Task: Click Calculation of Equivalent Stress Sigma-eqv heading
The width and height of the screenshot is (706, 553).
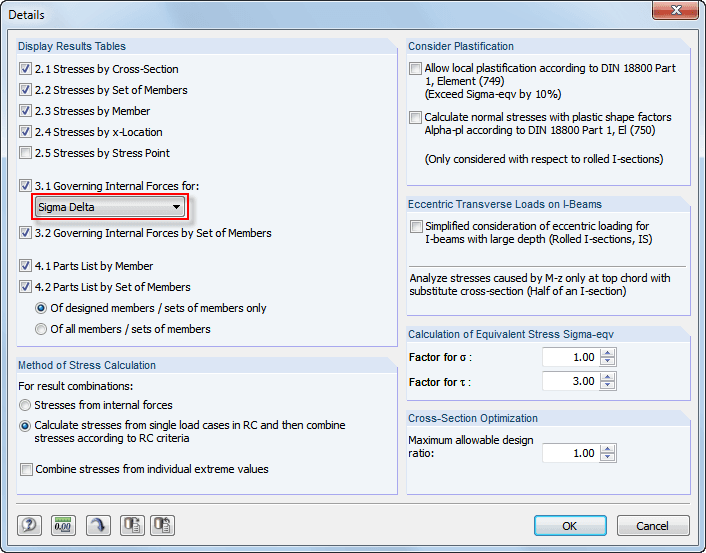Action: point(511,335)
